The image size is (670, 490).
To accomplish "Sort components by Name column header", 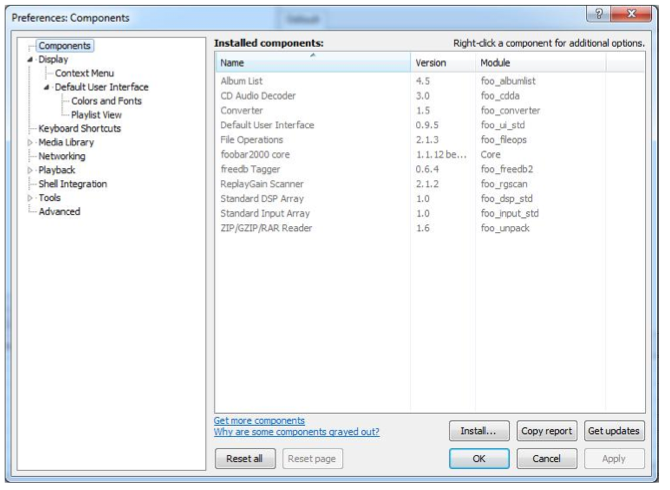I will 313,63.
